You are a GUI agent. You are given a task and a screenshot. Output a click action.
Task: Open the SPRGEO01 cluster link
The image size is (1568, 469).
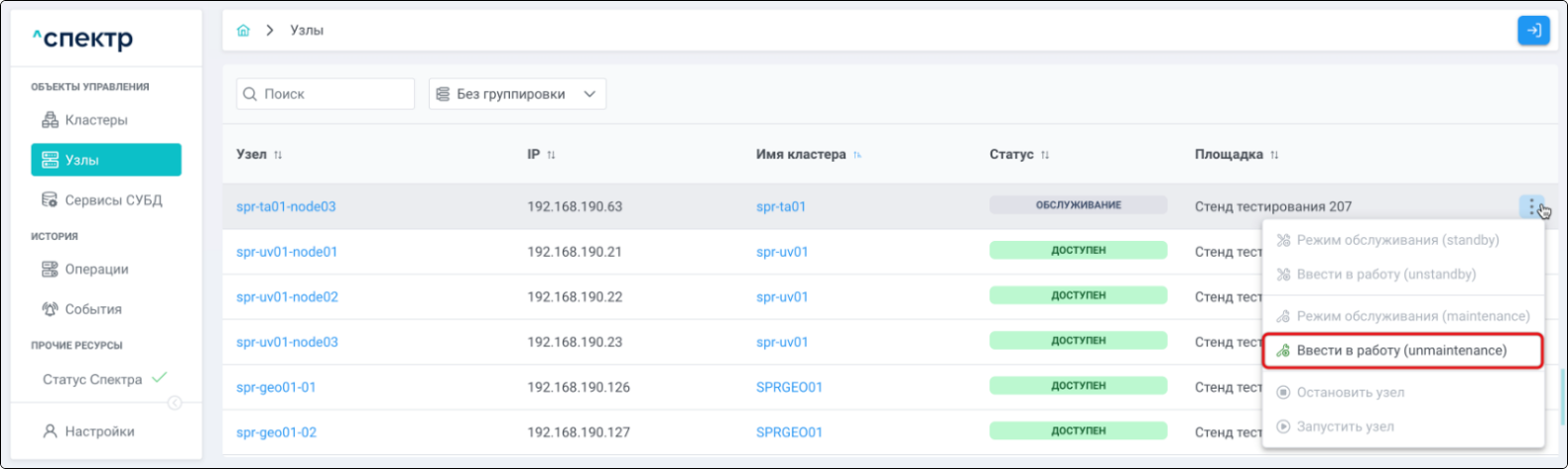pos(789,388)
